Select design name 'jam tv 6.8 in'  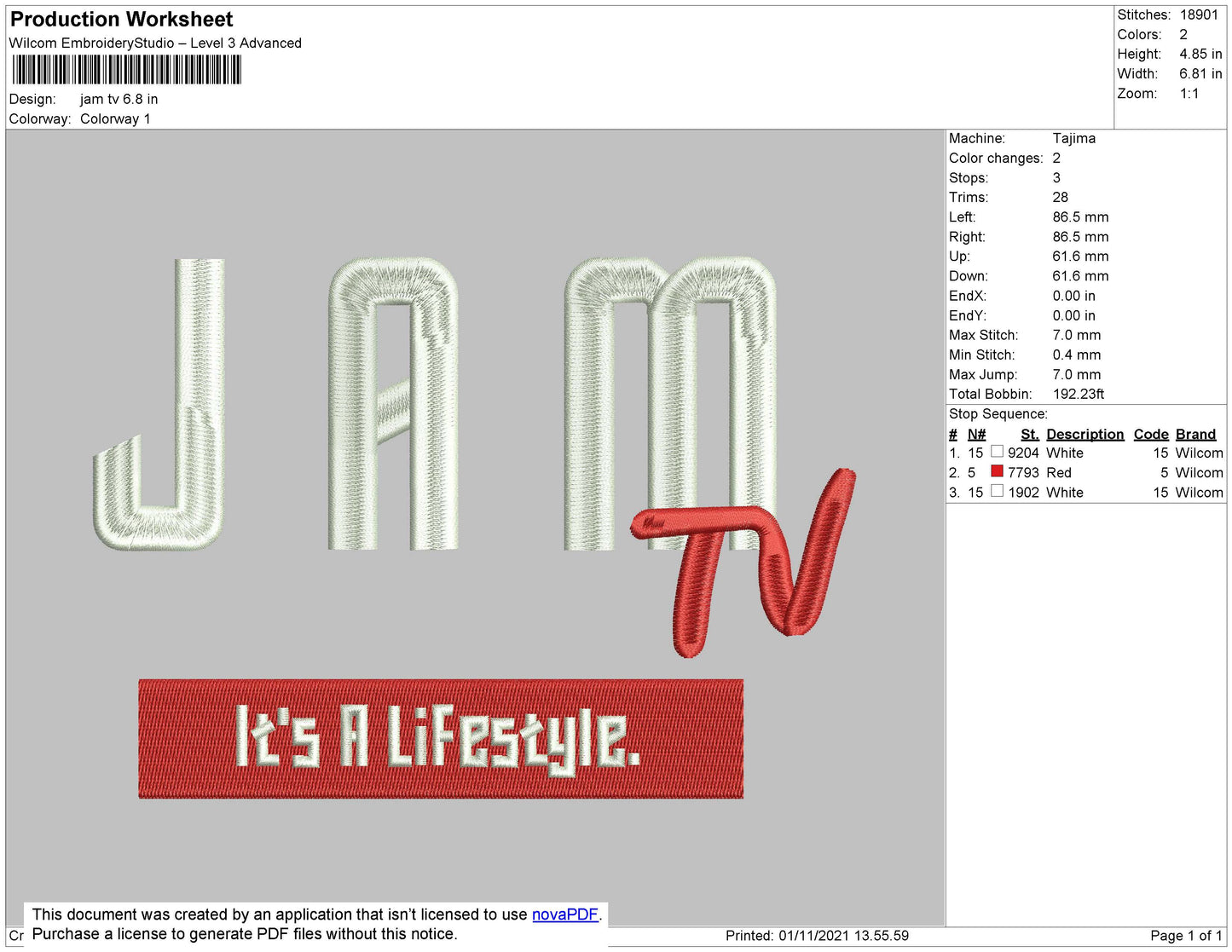[119, 99]
